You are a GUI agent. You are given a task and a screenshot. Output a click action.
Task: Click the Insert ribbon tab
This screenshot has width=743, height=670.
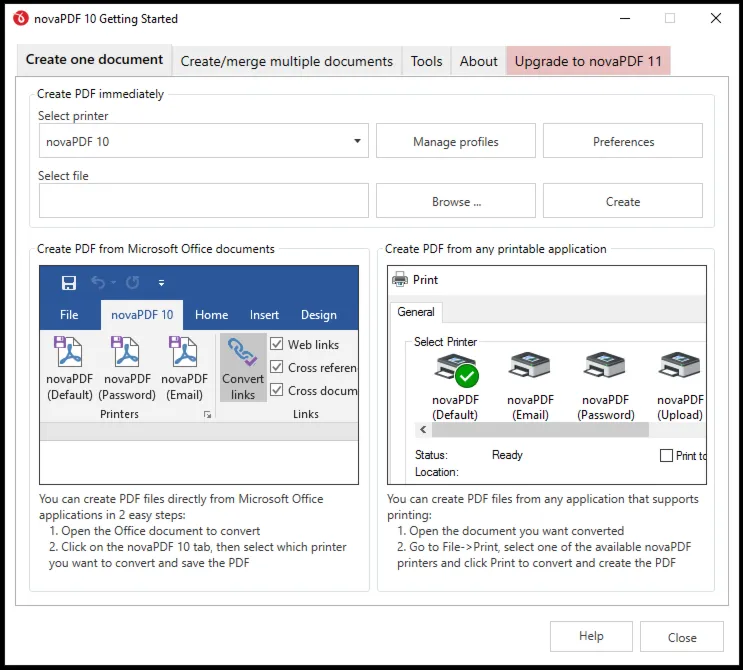[x=264, y=315]
